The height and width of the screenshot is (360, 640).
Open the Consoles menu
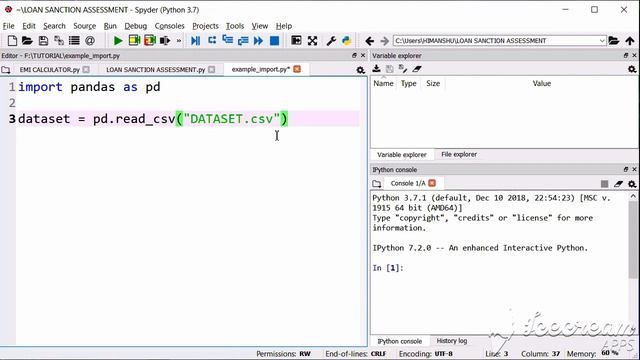click(x=169, y=26)
